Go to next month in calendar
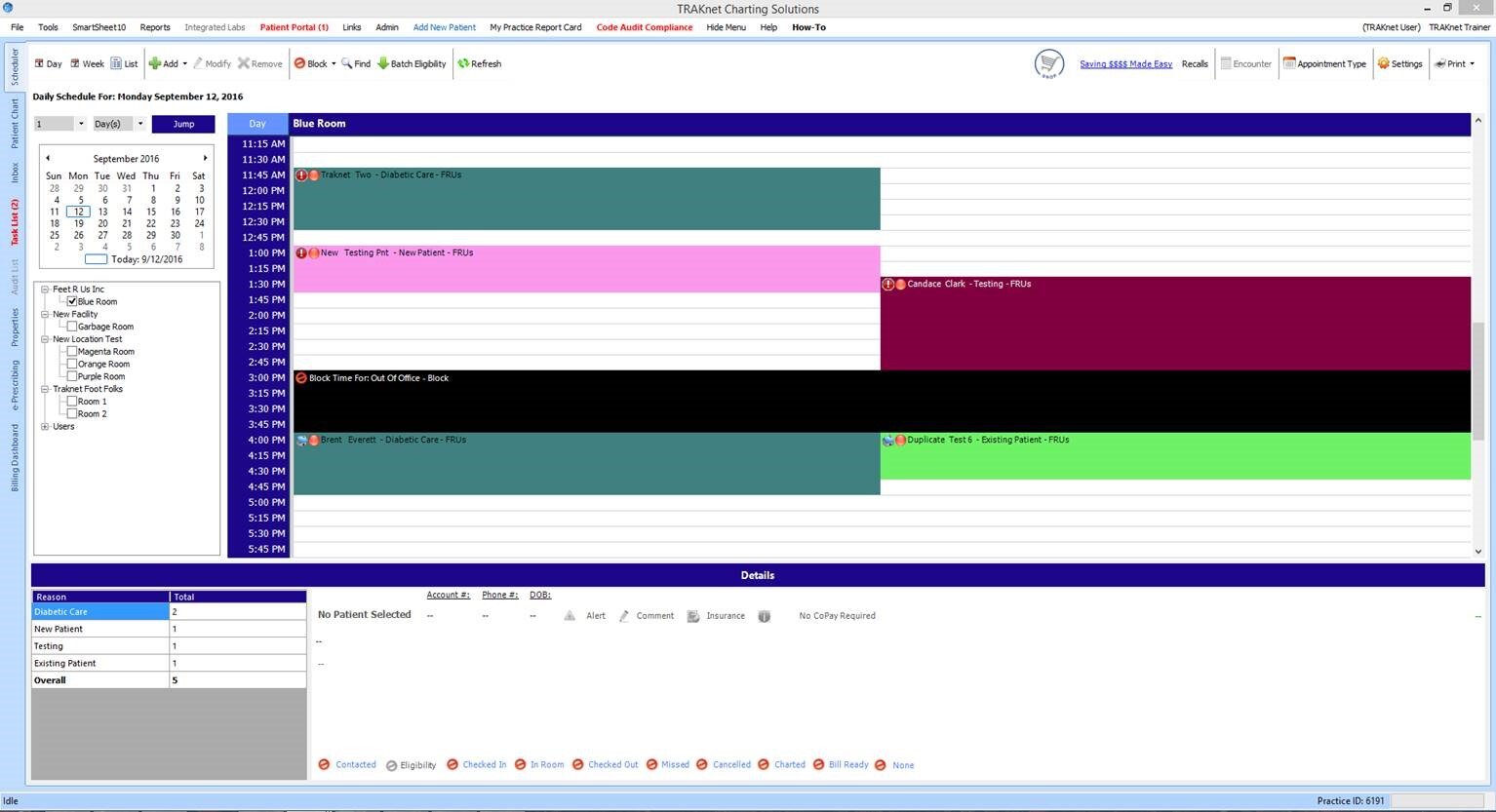Screen dimensions: 1496x812 [x=205, y=158]
